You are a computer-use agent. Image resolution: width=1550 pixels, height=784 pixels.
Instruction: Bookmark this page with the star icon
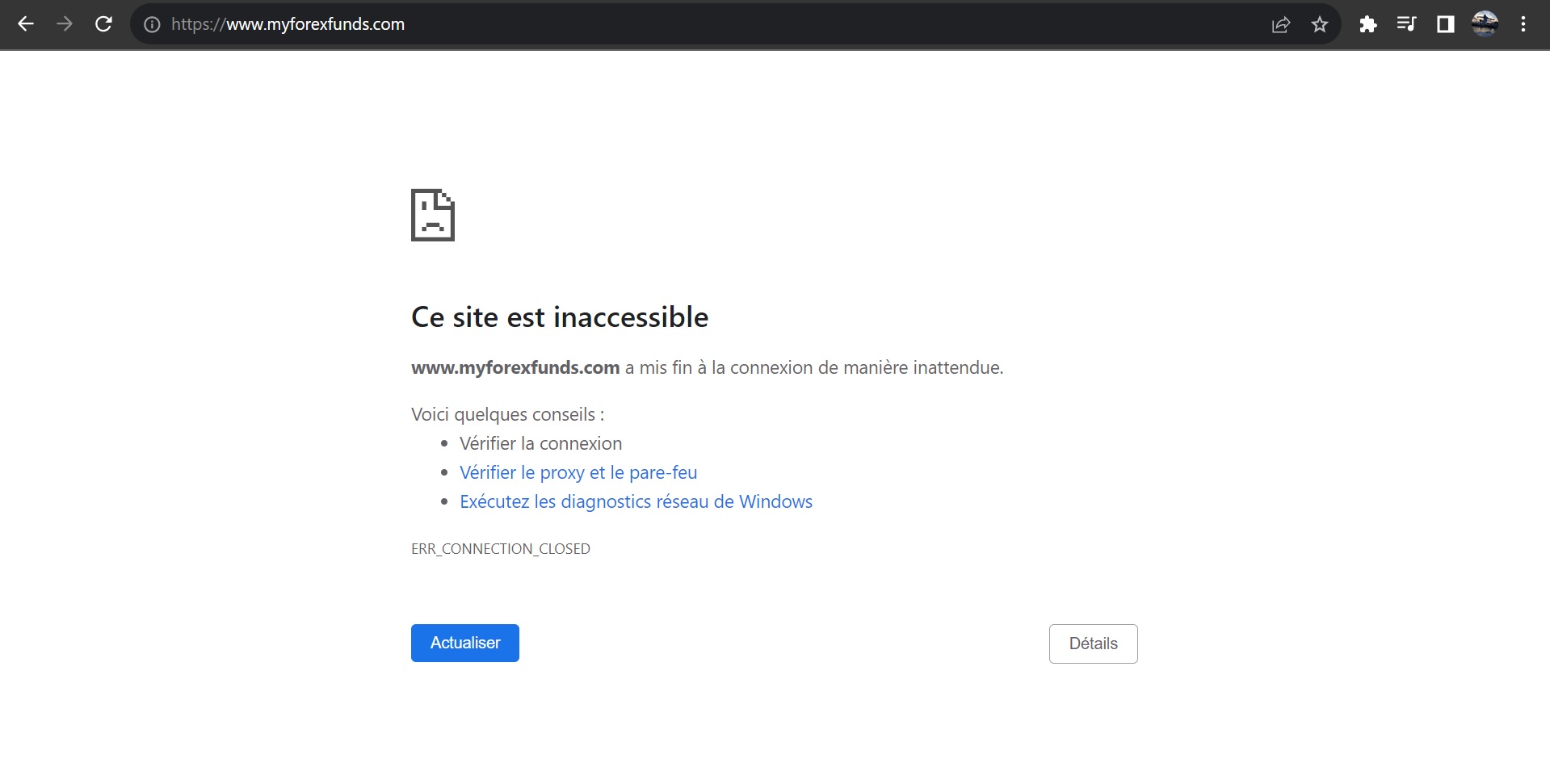(x=1320, y=24)
